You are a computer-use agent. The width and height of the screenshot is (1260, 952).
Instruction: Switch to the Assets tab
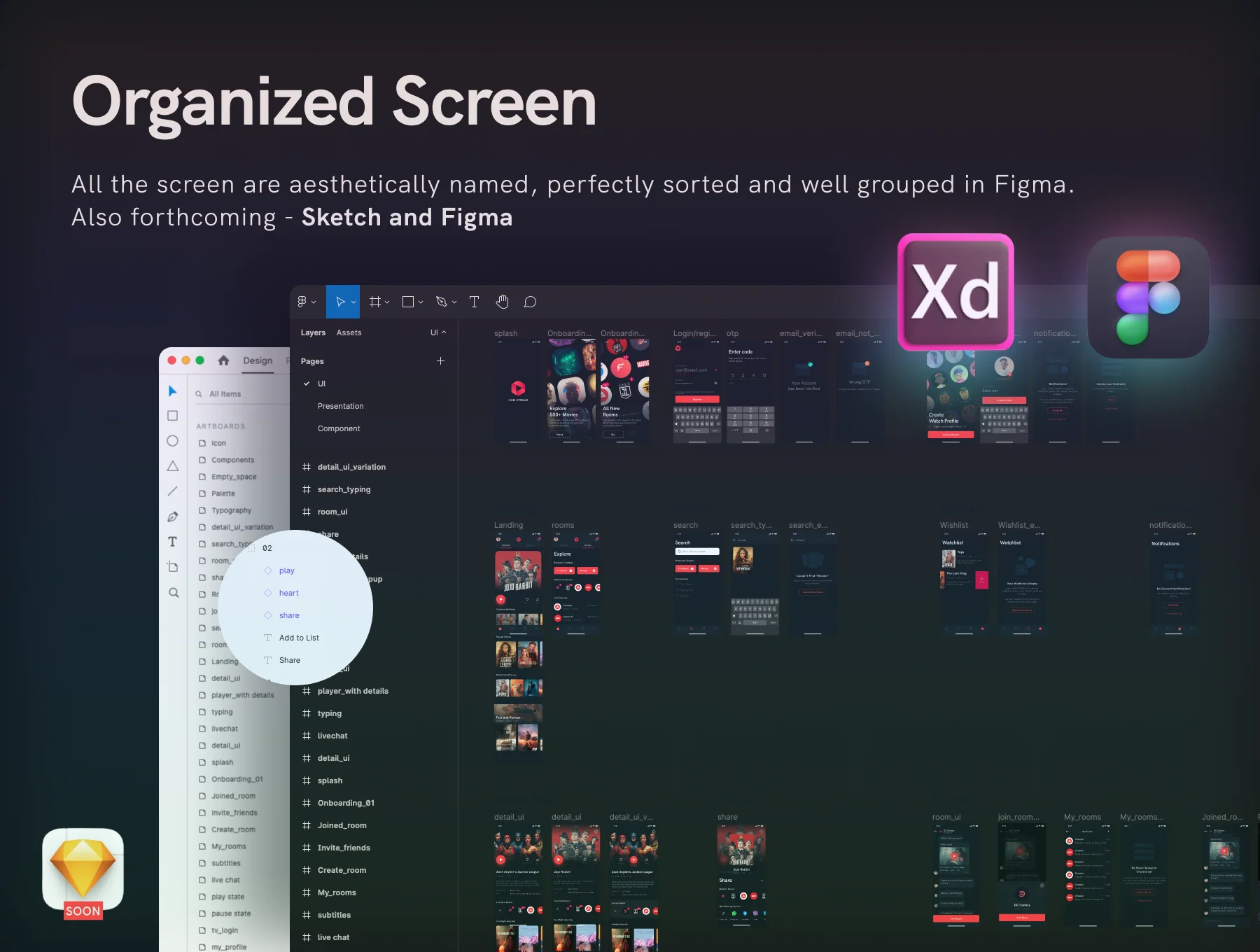click(x=349, y=332)
